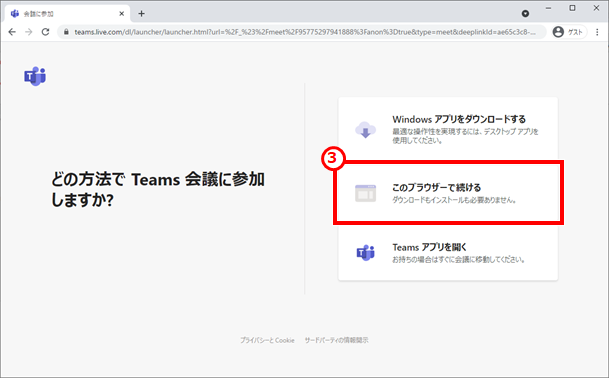609x378 pixels.
Task: Reload the page with the refresh icon
Action: (45, 32)
